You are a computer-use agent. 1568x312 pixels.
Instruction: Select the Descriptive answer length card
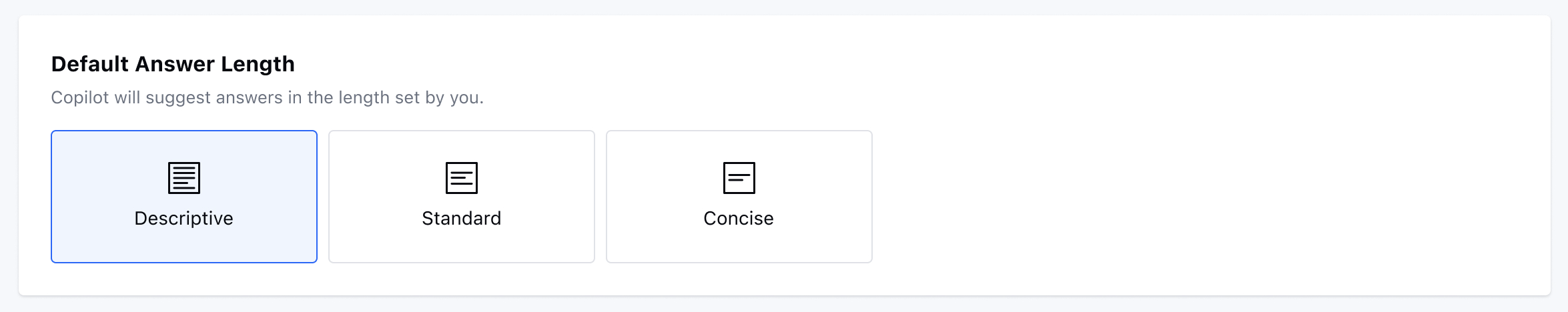point(184,197)
